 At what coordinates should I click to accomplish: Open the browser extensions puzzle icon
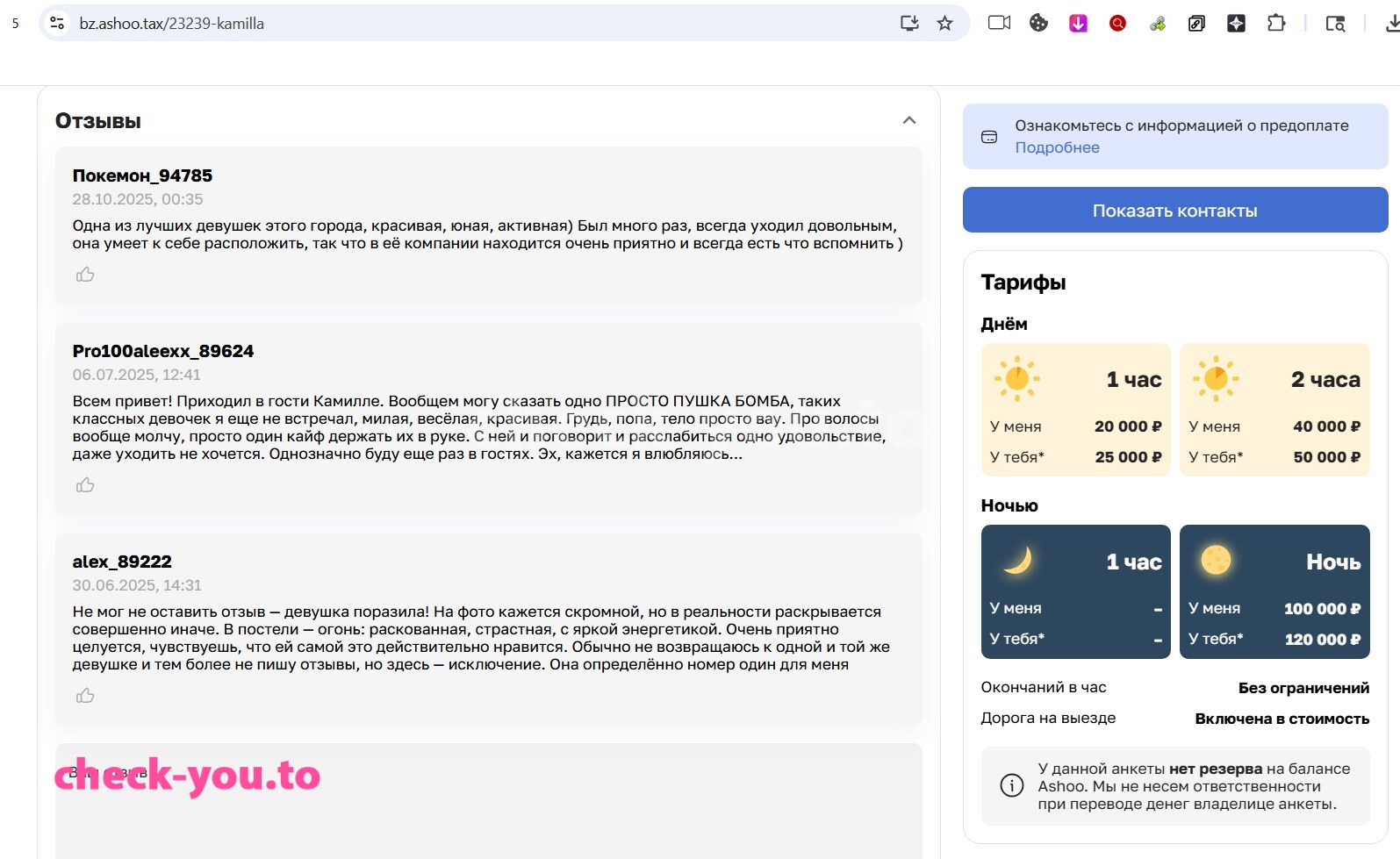pyautogui.click(x=1276, y=24)
